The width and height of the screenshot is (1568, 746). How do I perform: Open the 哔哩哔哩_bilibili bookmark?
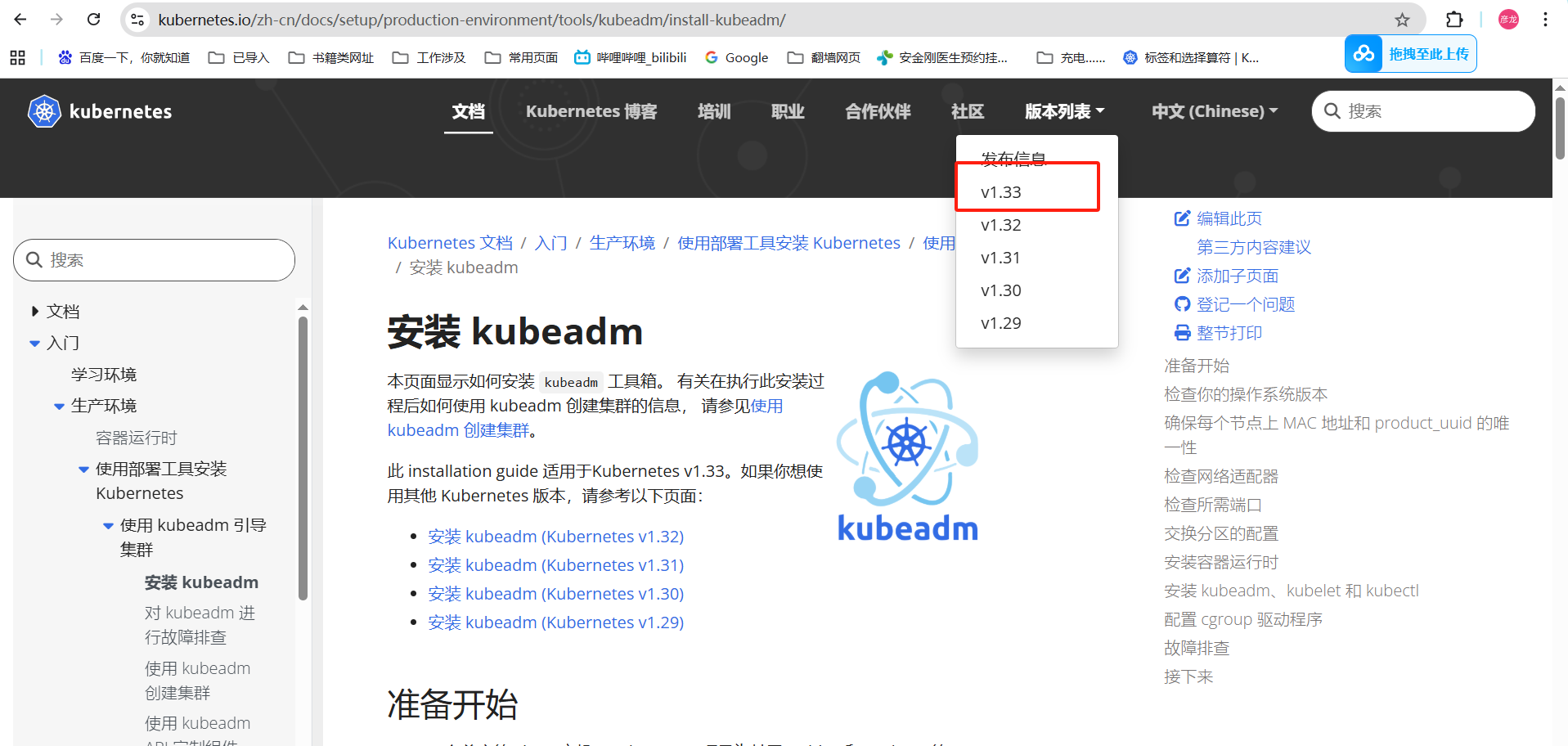631,57
